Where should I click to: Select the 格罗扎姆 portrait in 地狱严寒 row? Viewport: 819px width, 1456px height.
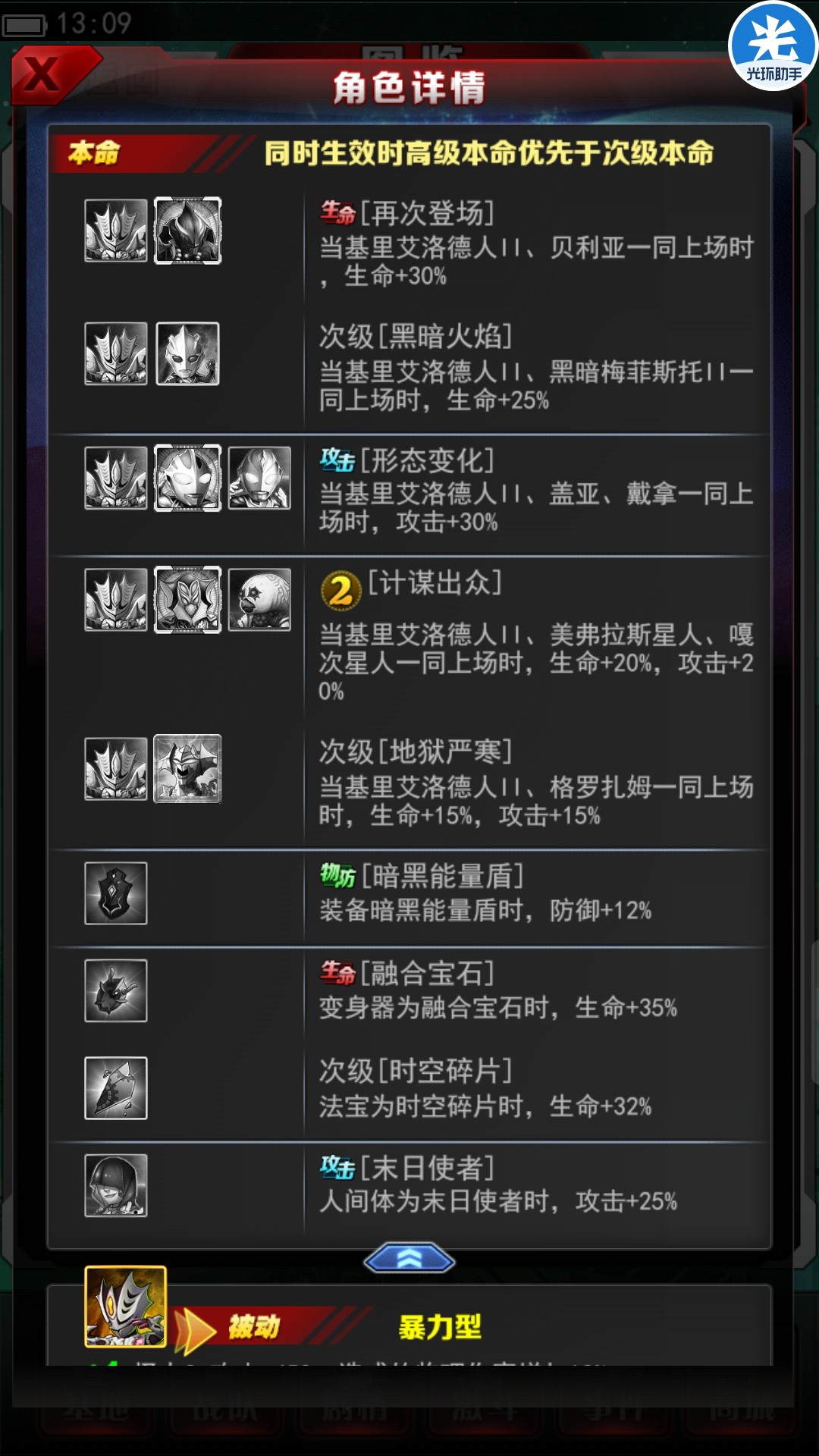pyautogui.click(x=188, y=768)
